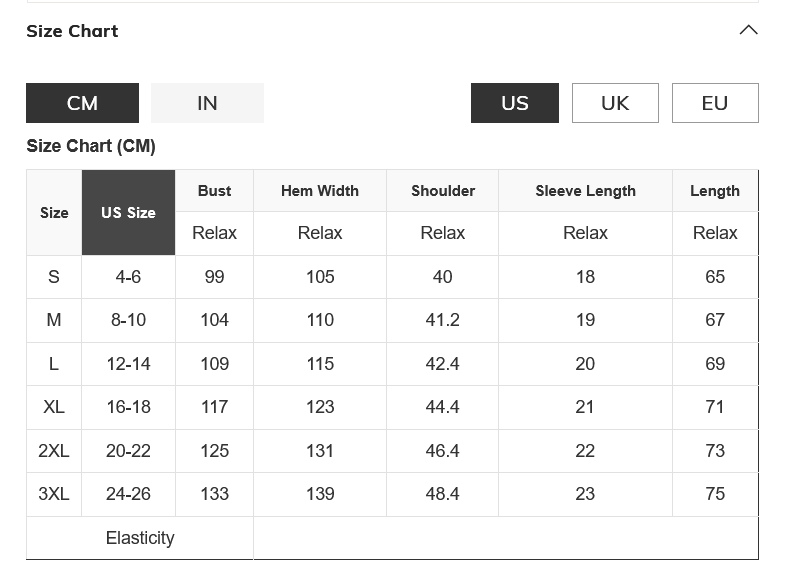Click the XL row label
796x585 pixels.
54,407
